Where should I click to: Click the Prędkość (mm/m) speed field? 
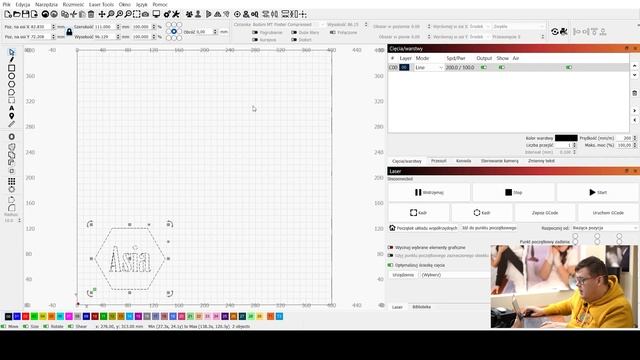pos(624,138)
